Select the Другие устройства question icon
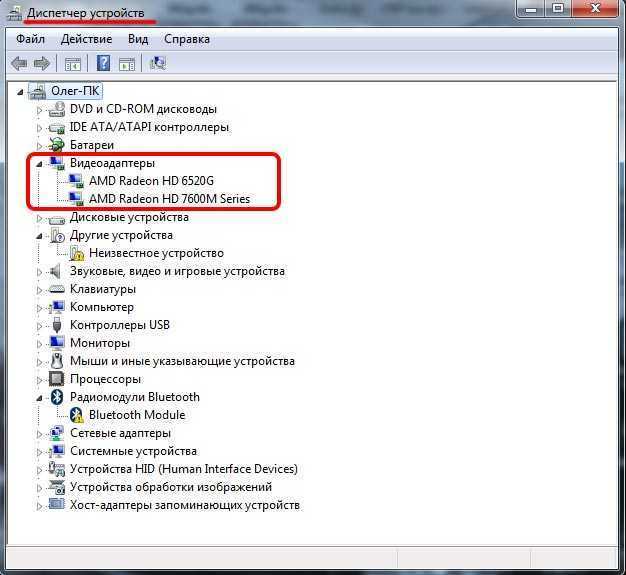The height and width of the screenshot is (575, 626). click(57, 236)
